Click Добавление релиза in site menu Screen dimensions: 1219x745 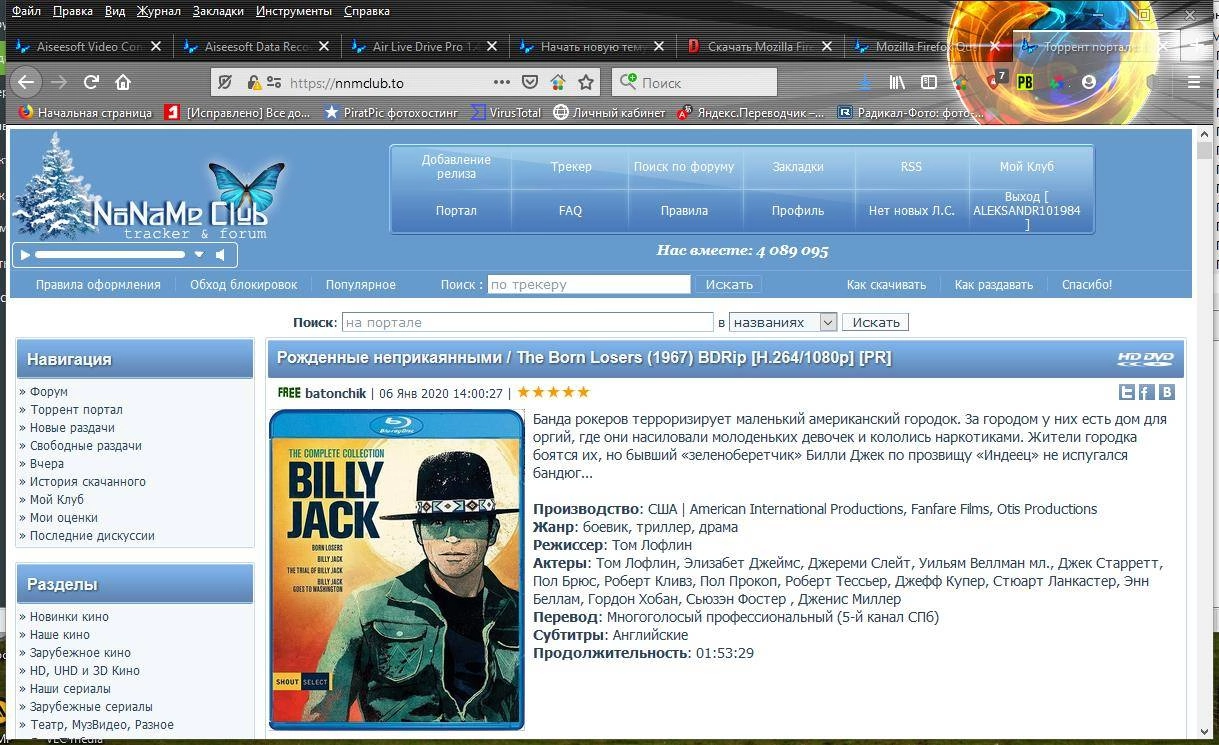(x=456, y=166)
